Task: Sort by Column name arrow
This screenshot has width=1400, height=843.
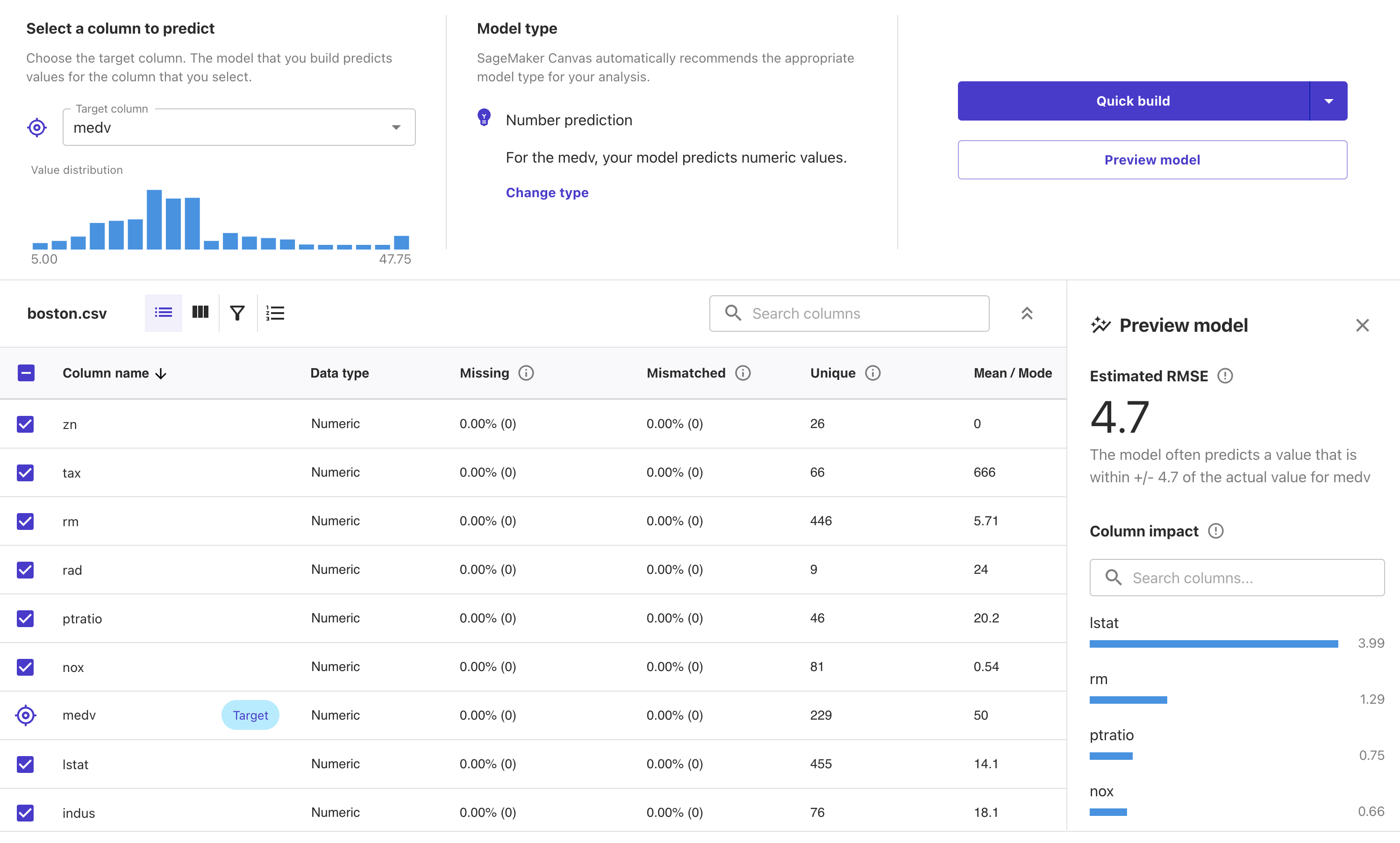Action: pos(161,374)
